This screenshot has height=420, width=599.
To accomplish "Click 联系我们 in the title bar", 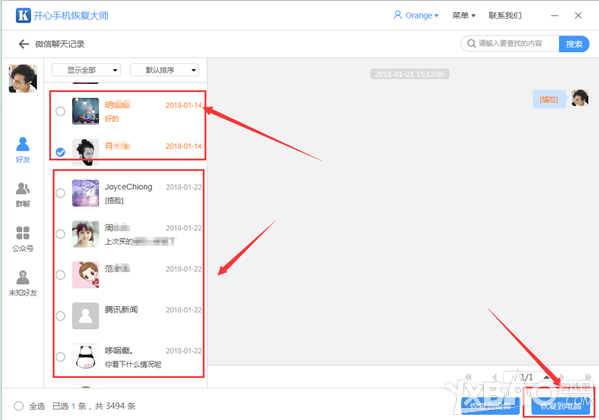I will coord(505,15).
